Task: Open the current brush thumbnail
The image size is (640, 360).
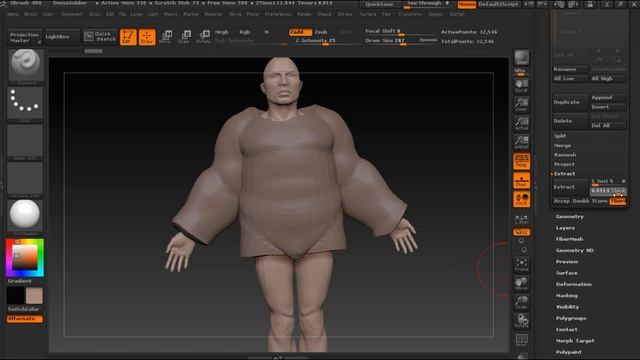Action: click(25, 64)
